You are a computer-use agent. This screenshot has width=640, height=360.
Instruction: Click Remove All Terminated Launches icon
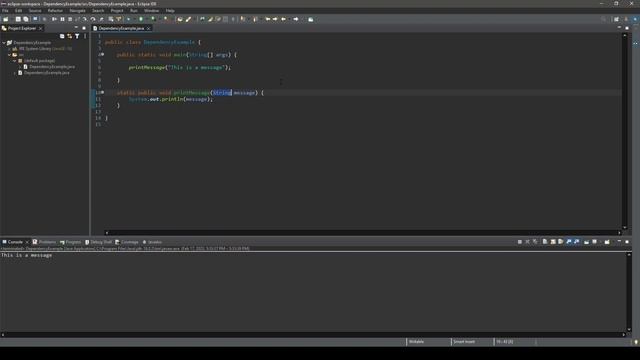pos(535,242)
